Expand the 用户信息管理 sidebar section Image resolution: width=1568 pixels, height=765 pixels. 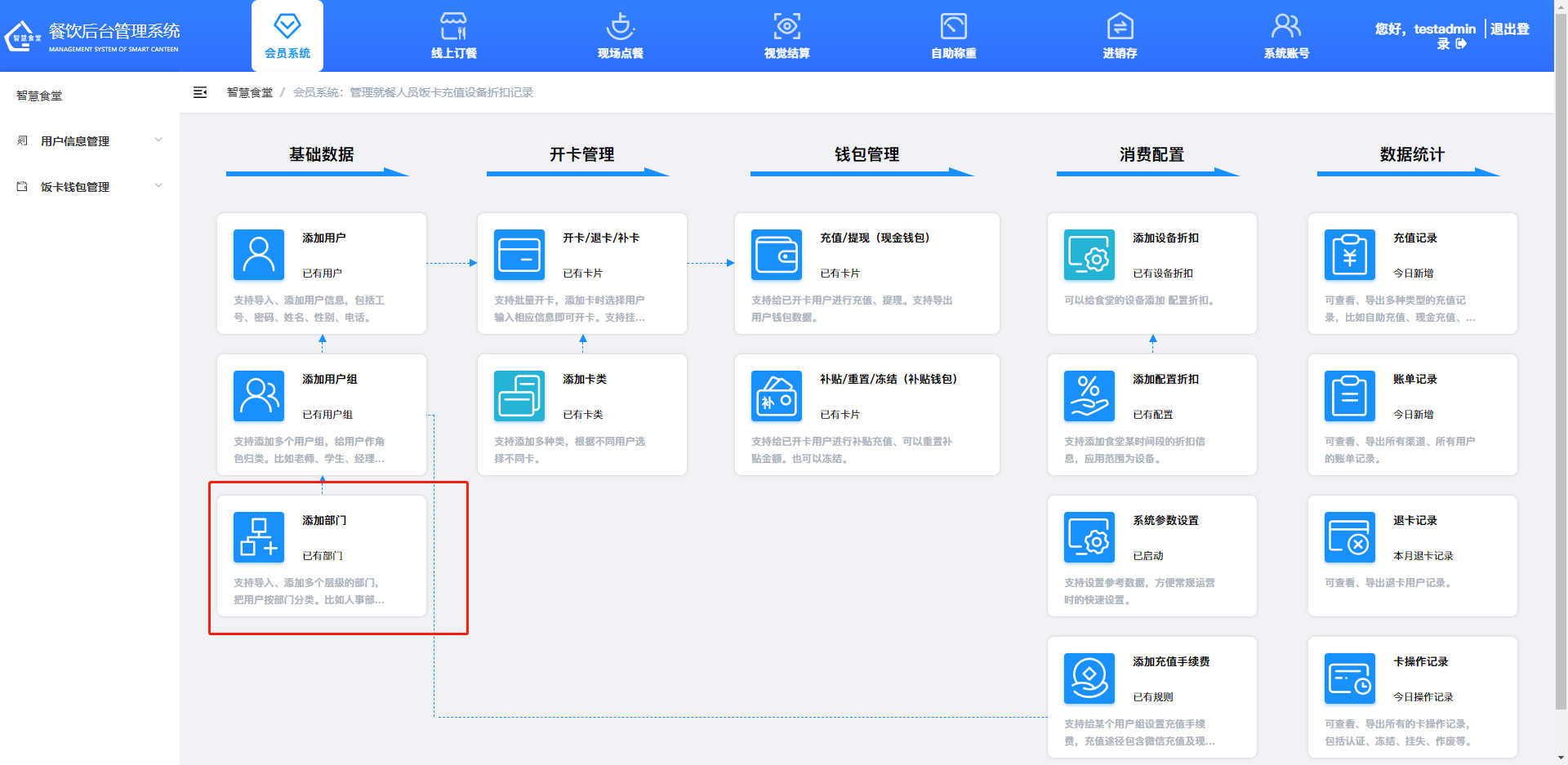coord(74,140)
